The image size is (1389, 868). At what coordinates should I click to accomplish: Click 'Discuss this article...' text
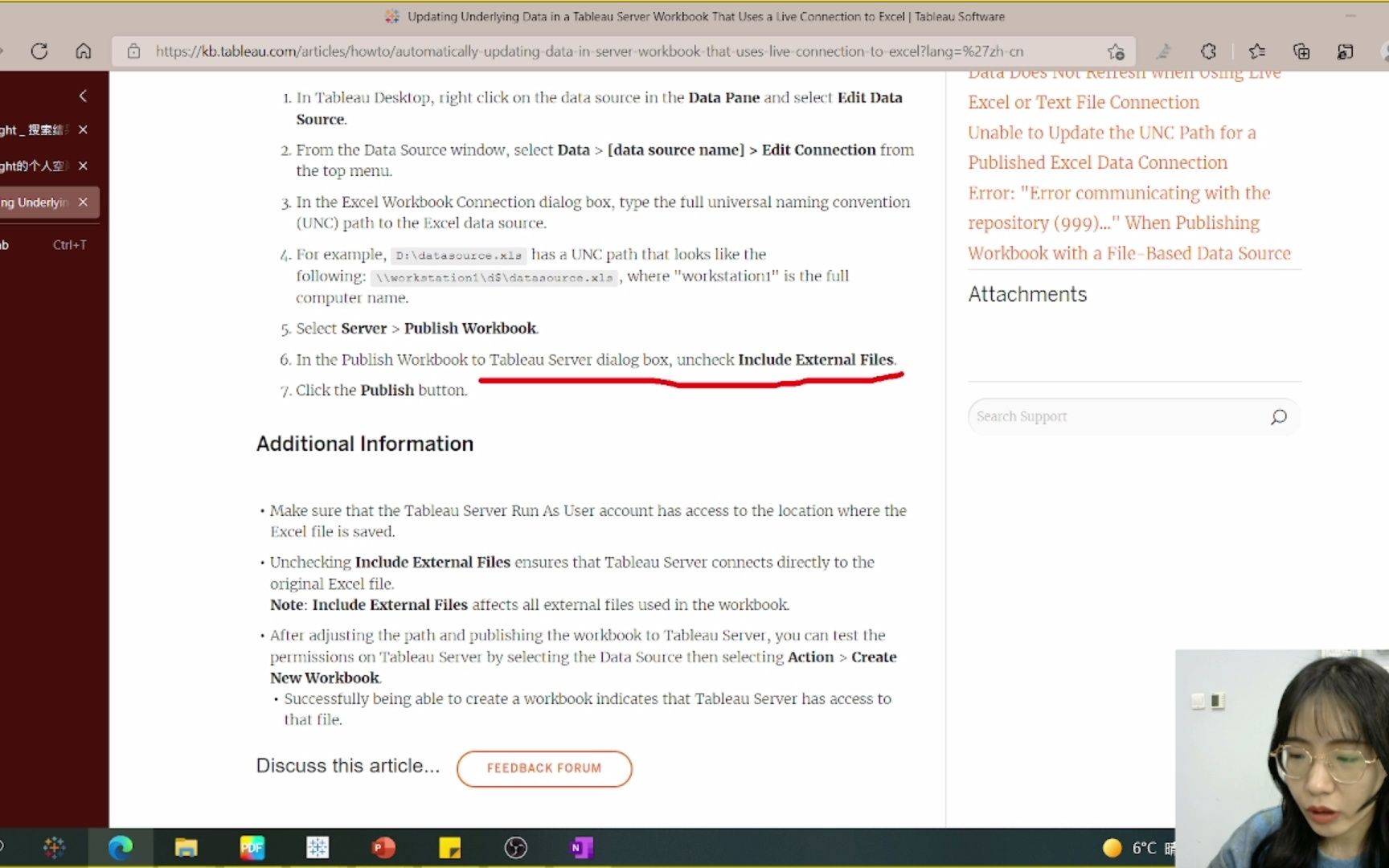[x=348, y=766]
